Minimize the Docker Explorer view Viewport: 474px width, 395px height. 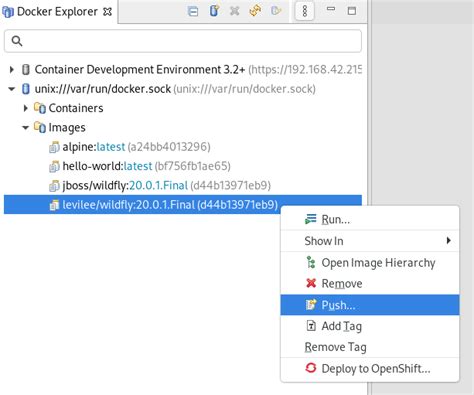pos(331,9)
